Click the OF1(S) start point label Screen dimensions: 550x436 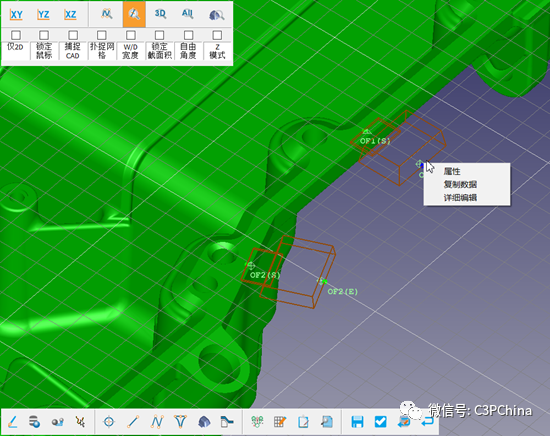tap(375, 141)
